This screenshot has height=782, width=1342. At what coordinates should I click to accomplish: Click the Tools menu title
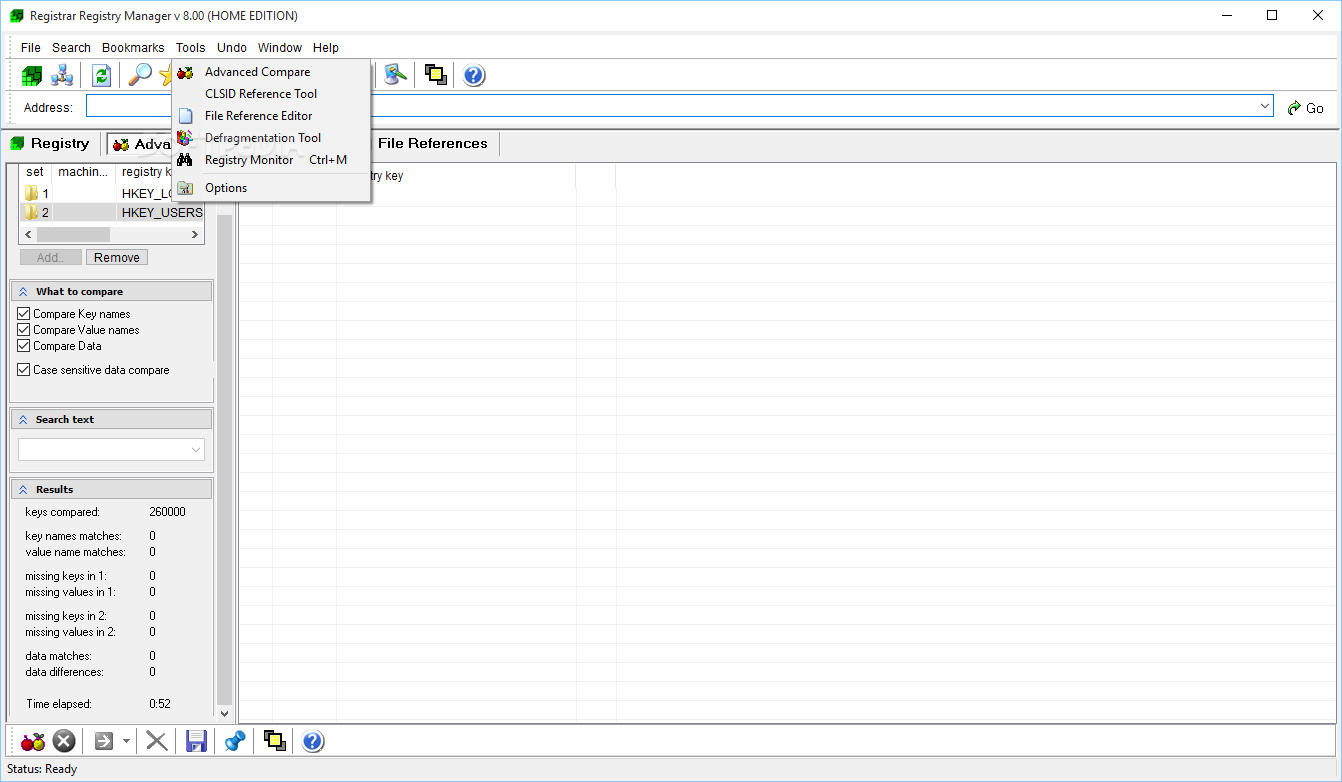point(190,48)
